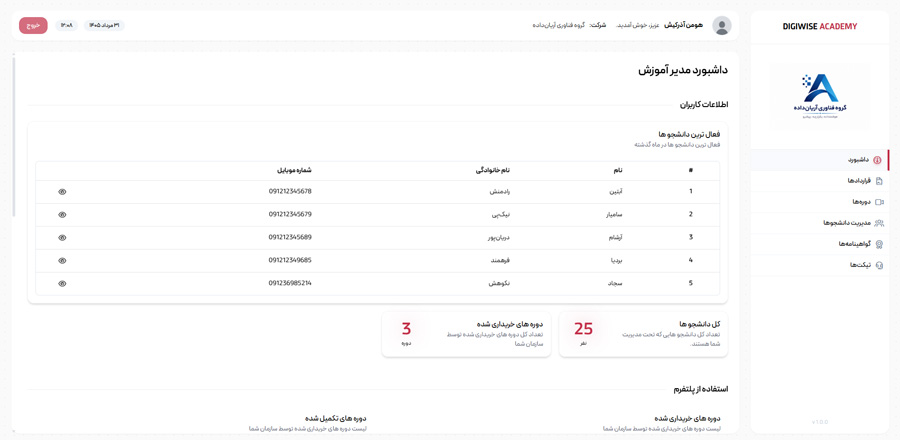Viewport: 900px width, 440px height.
Task: Click the user avatar icon in the header
Action: point(721,26)
